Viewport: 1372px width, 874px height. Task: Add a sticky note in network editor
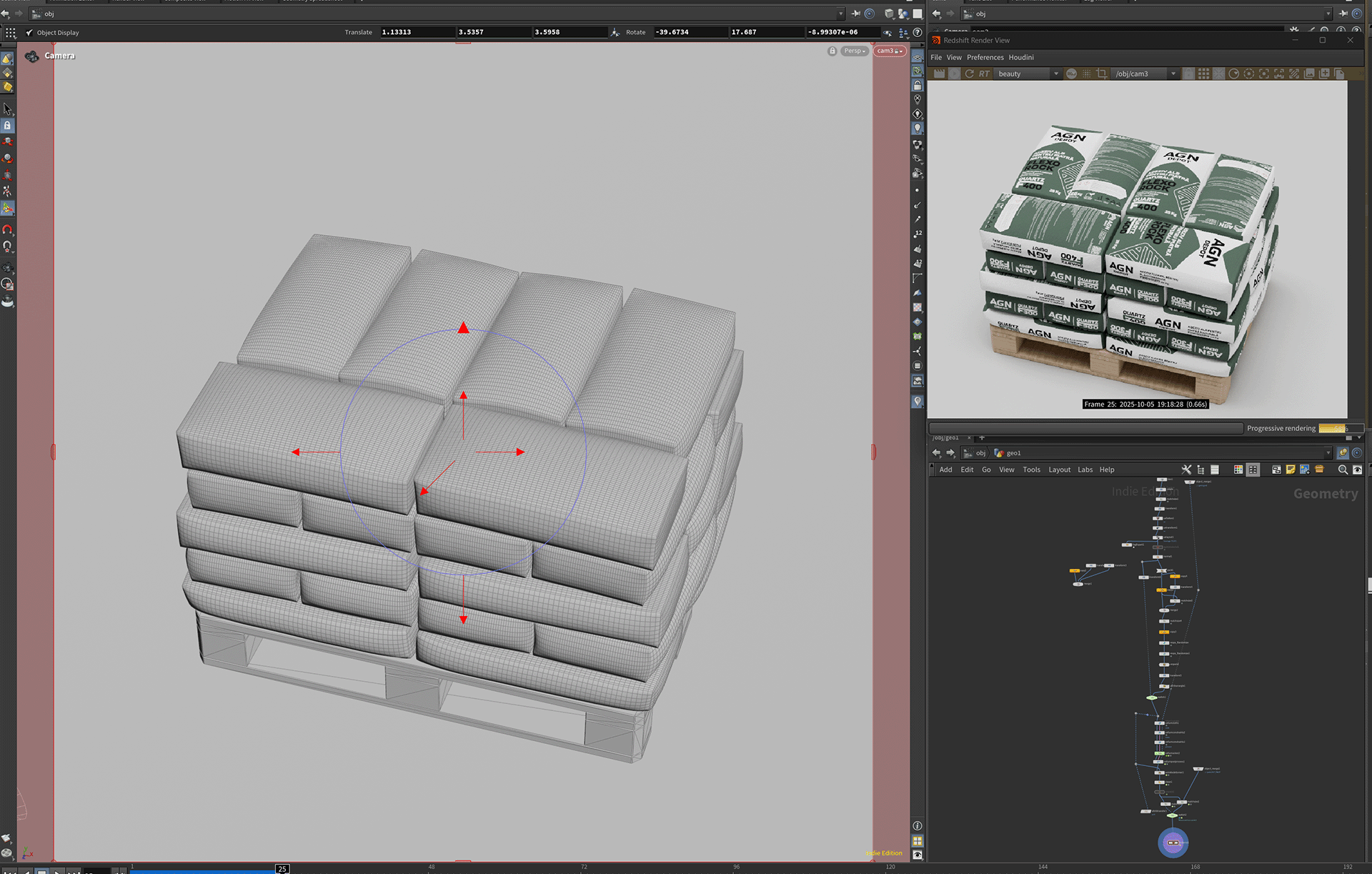click(x=1290, y=470)
